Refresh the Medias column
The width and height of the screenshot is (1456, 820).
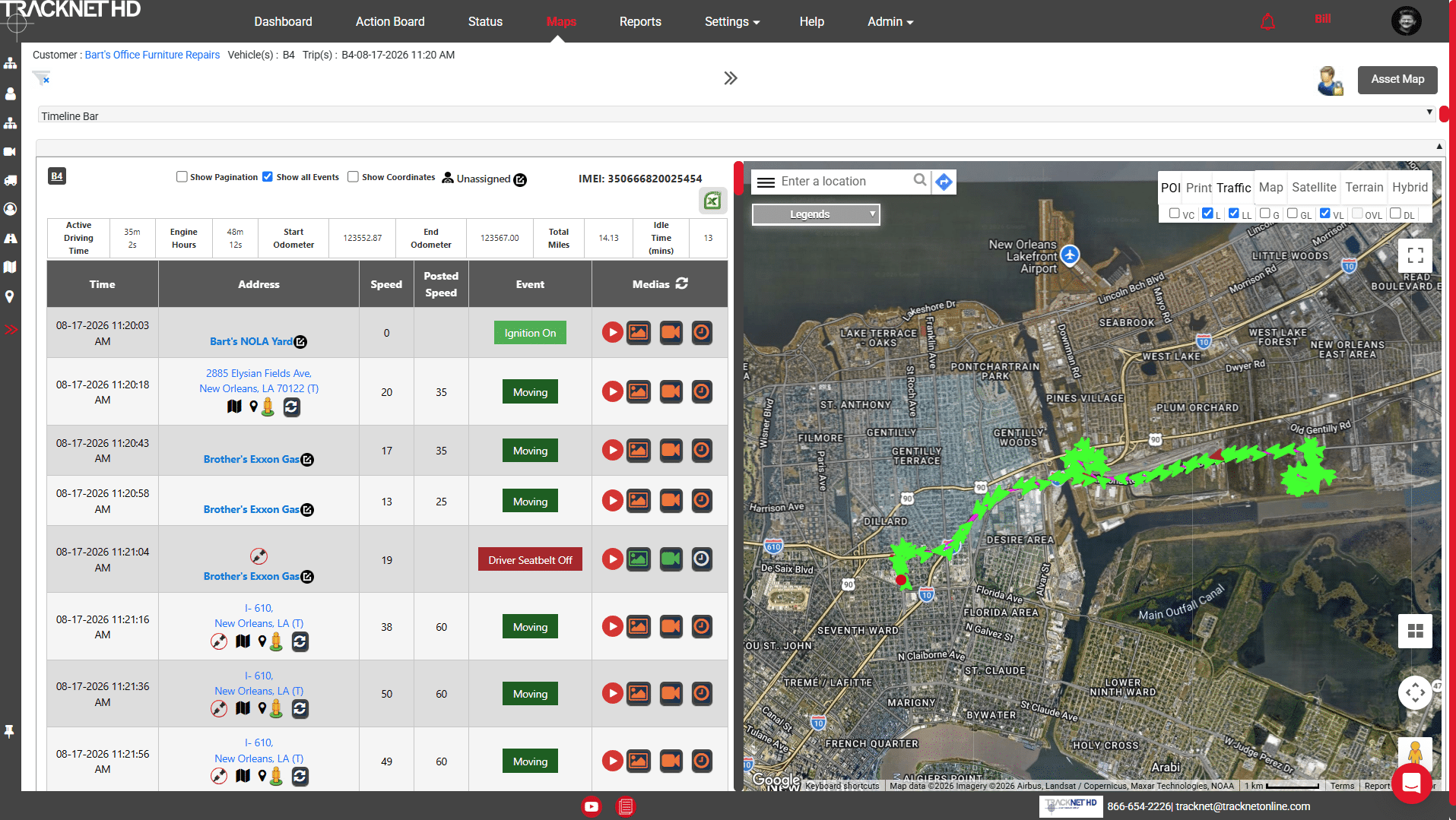pos(682,283)
